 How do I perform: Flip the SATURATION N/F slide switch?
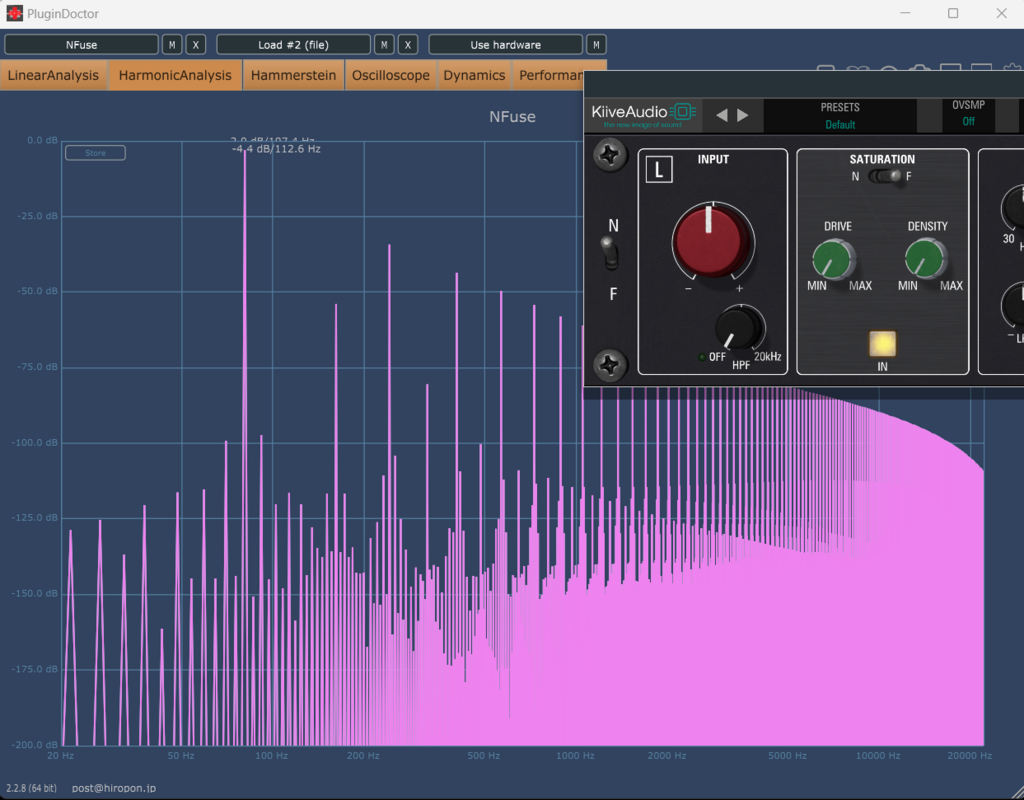point(885,176)
